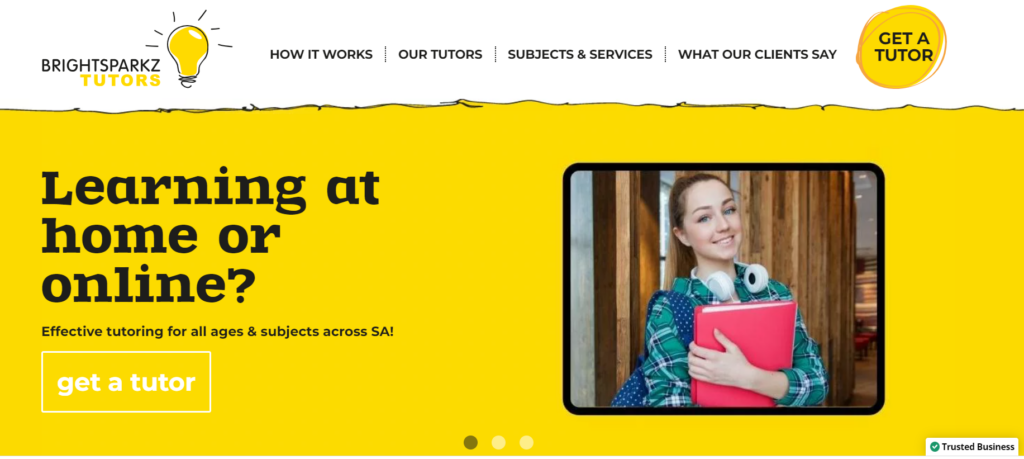Open Subjects & Services in the navigation
This screenshot has height=459, width=1024.
click(580, 54)
